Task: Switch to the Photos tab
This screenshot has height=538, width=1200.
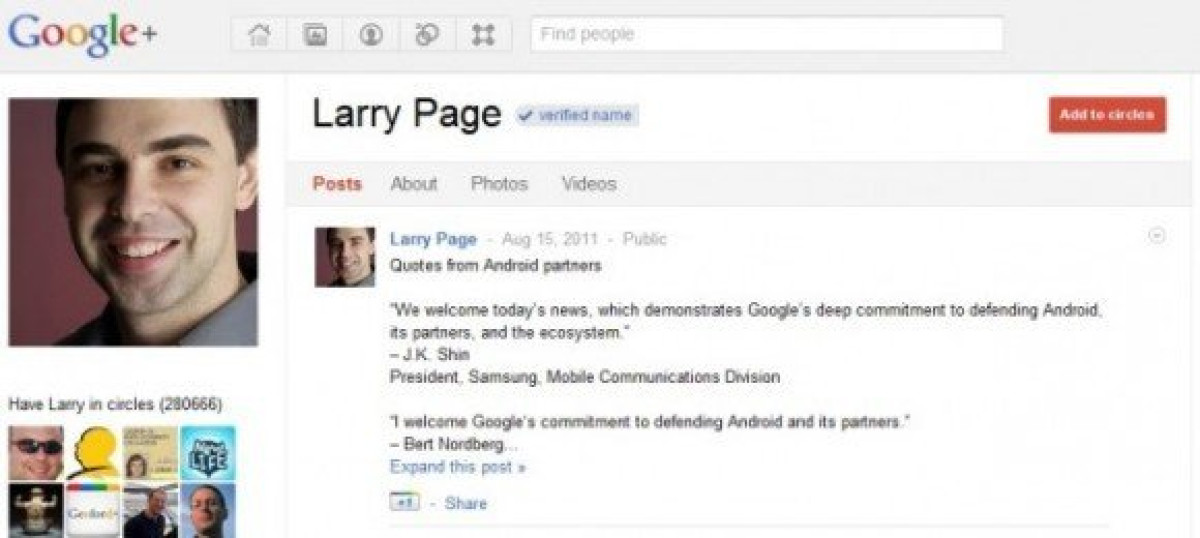Action: point(499,184)
